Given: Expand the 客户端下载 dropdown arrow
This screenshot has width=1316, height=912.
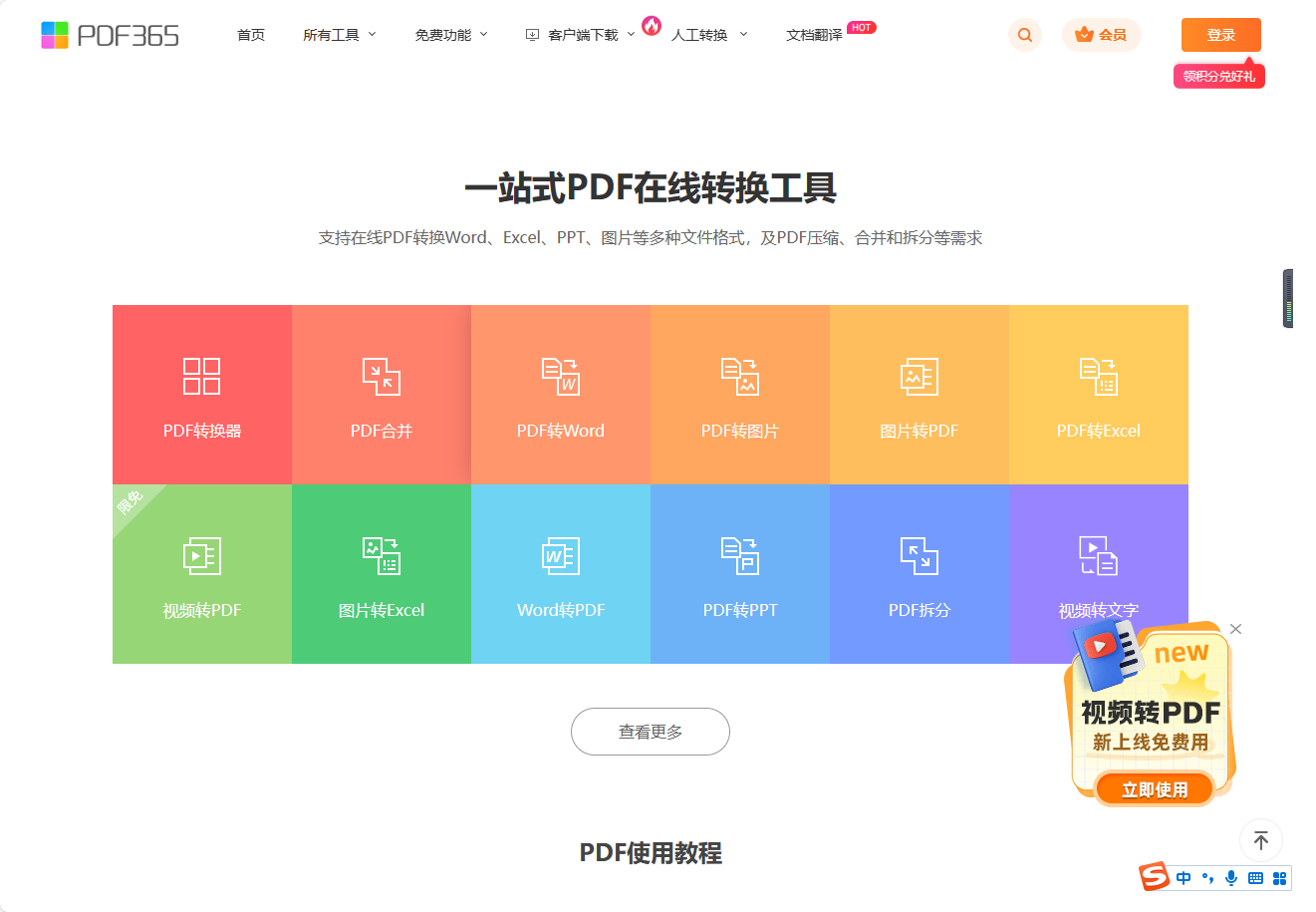Looking at the screenshot, I should pyautogui.click(x=631, y=35).
